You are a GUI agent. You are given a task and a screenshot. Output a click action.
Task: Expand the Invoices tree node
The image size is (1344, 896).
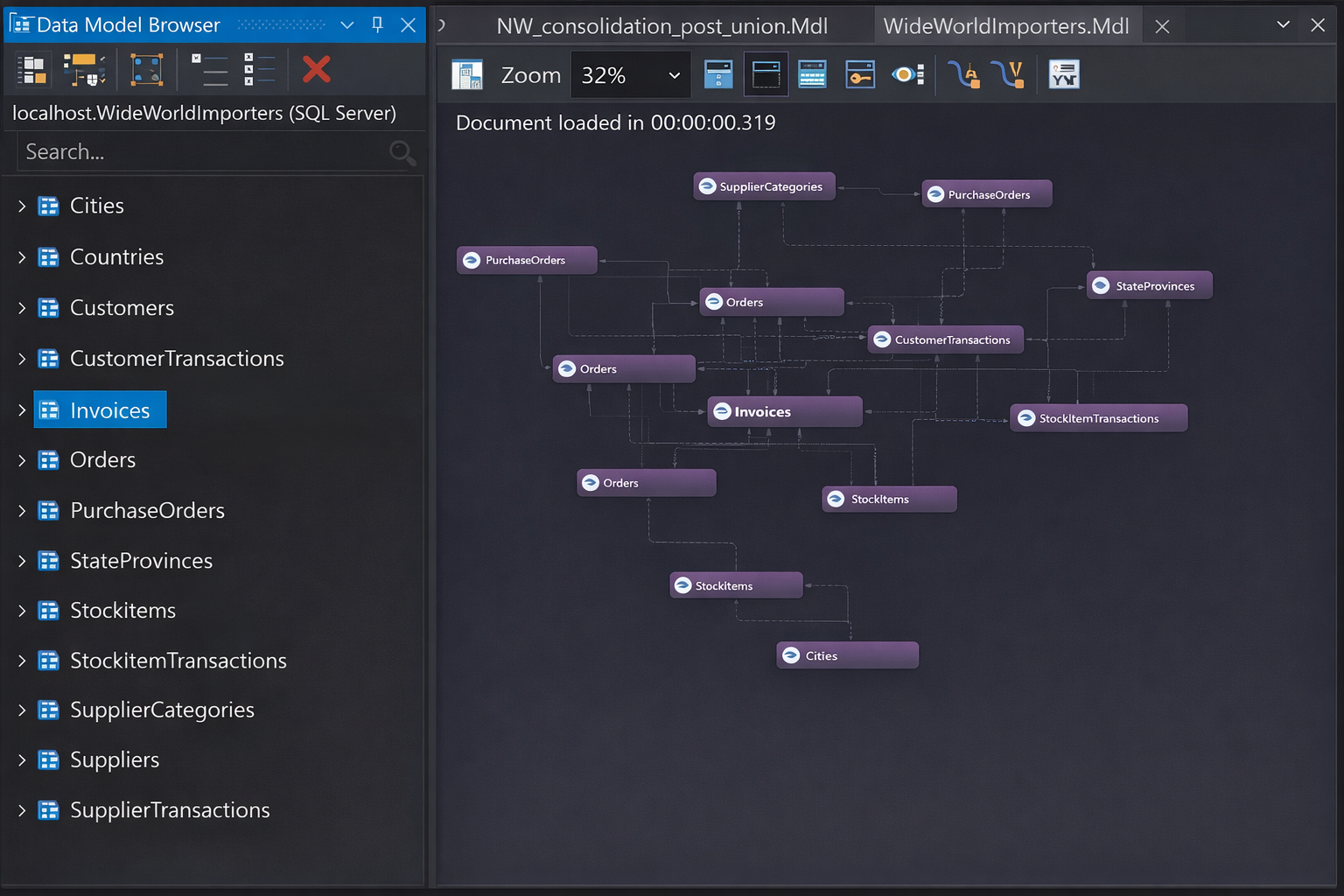click(x=22, y=410)
